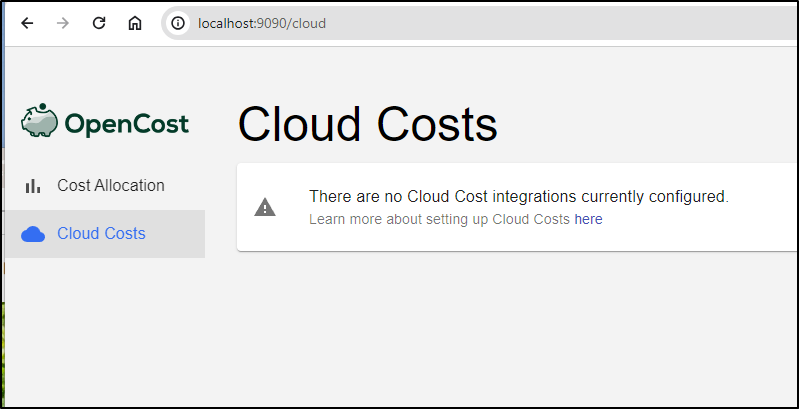
Task: Follow the 'here' setup link
Action: [x=589, y=220]
